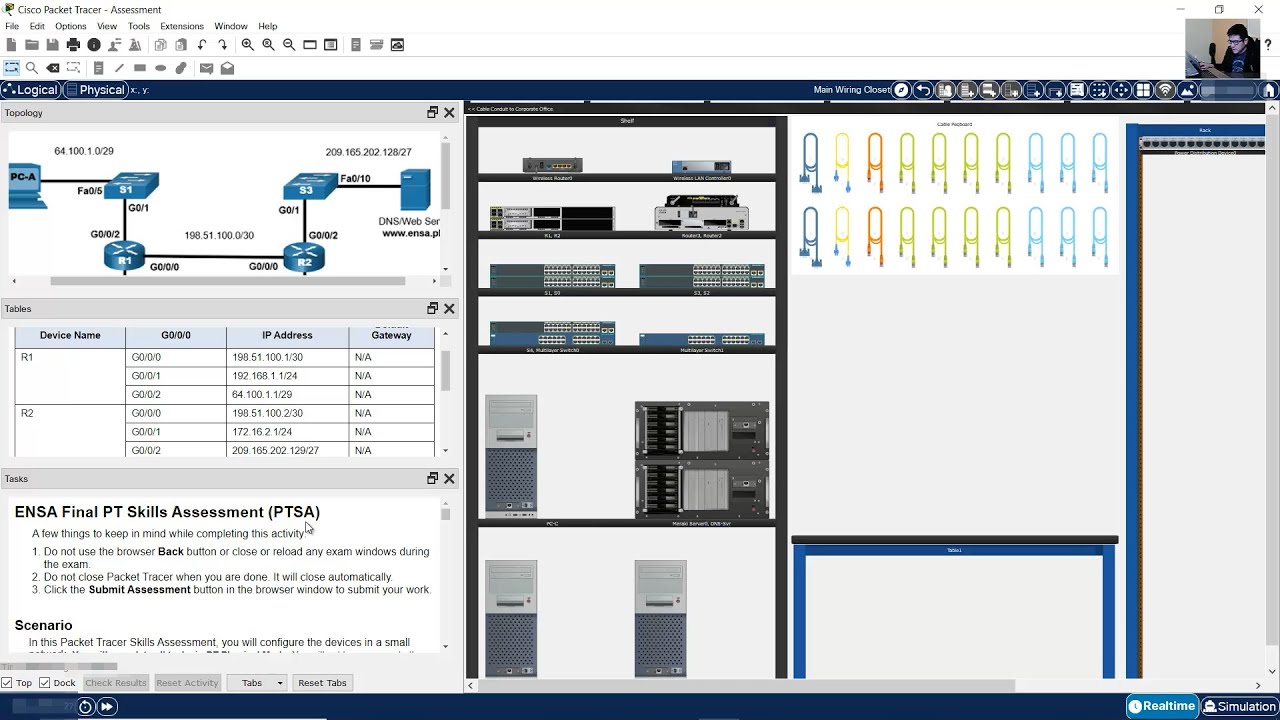The height and width of the screenshot is (720, 1280).
Task: Open the Extensions menu
Action: pos(182,26)
